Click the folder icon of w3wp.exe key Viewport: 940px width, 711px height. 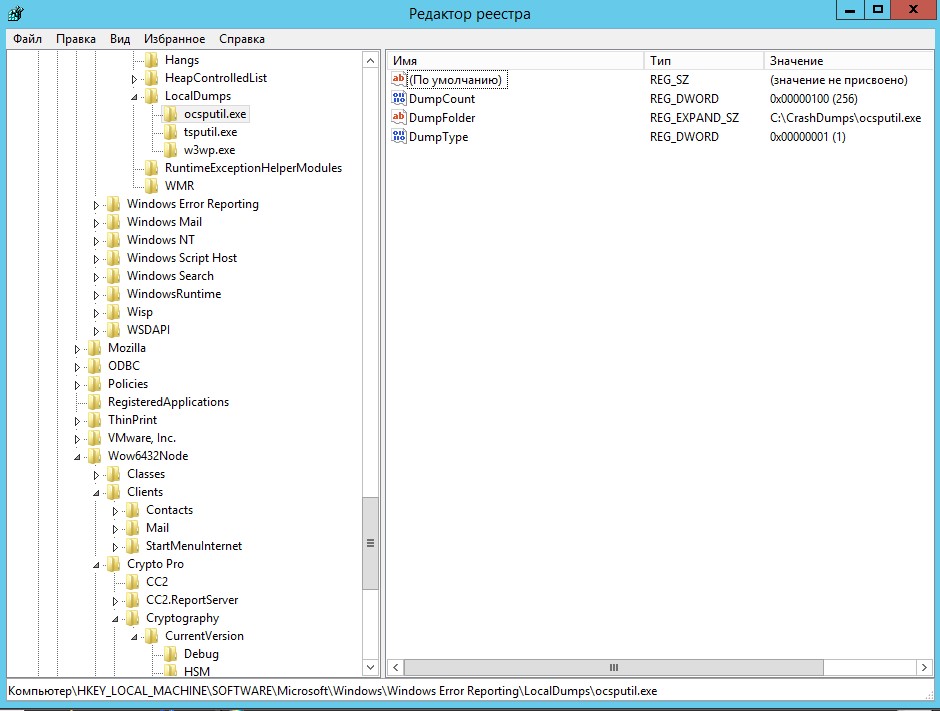click(171, 150)
